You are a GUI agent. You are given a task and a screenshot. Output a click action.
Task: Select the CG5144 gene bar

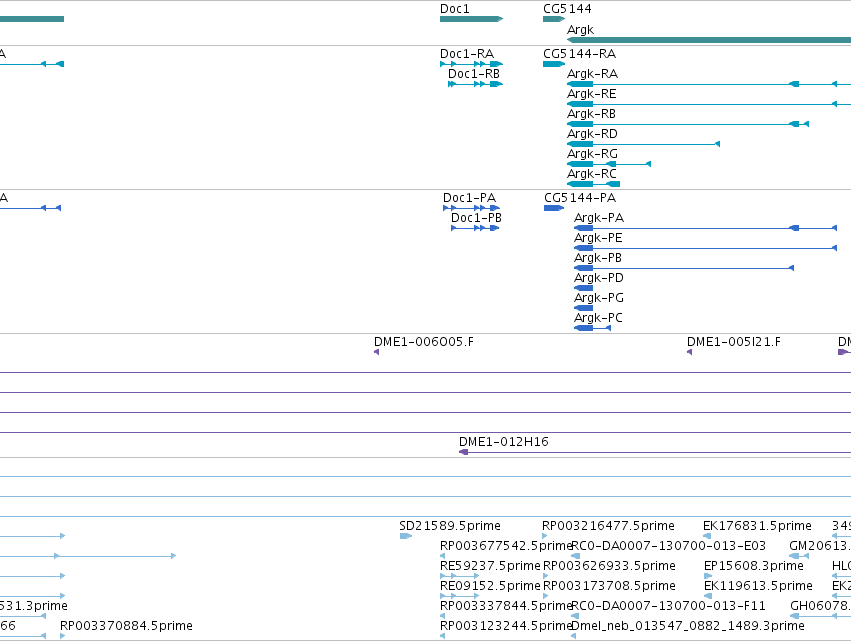coord(554,19)
